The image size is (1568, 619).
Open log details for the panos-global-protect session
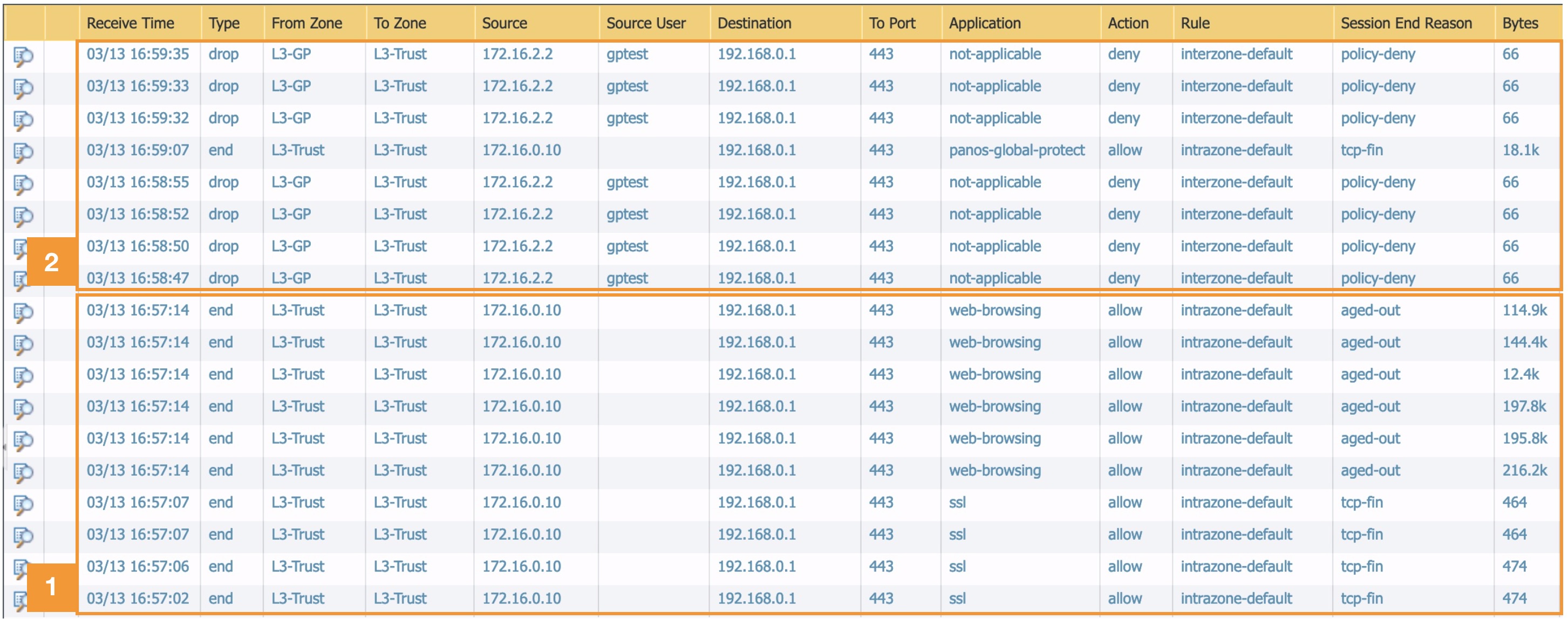point(24,149)
